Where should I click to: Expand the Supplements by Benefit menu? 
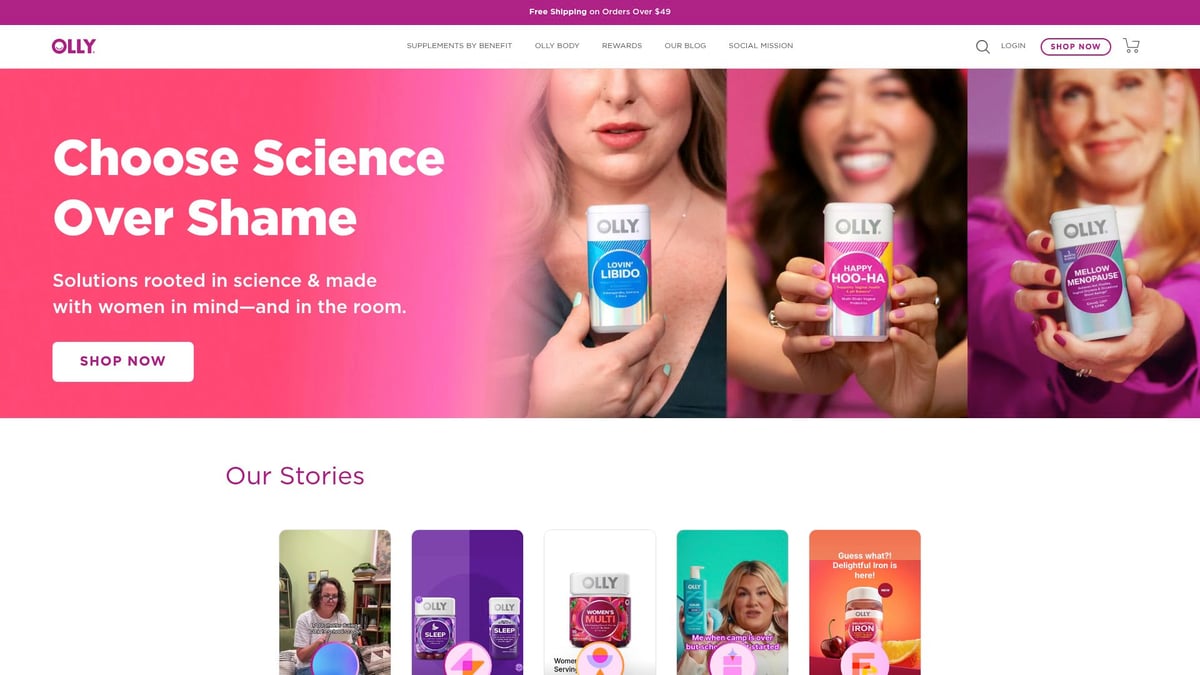459,46
